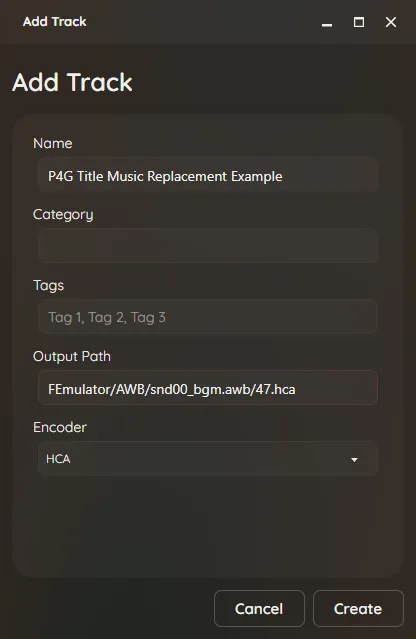
Task: Click the Add Track title bar caption
Action: point(55,22)
